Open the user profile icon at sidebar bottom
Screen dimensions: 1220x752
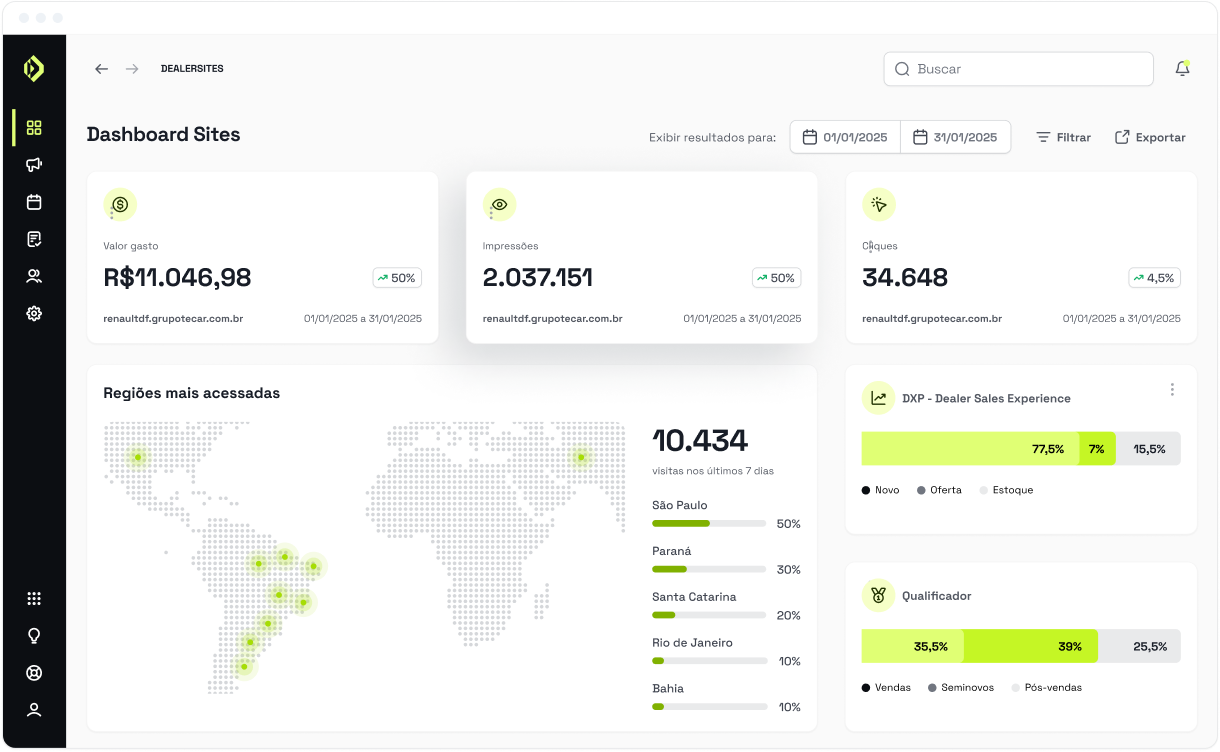click(34, 710)
